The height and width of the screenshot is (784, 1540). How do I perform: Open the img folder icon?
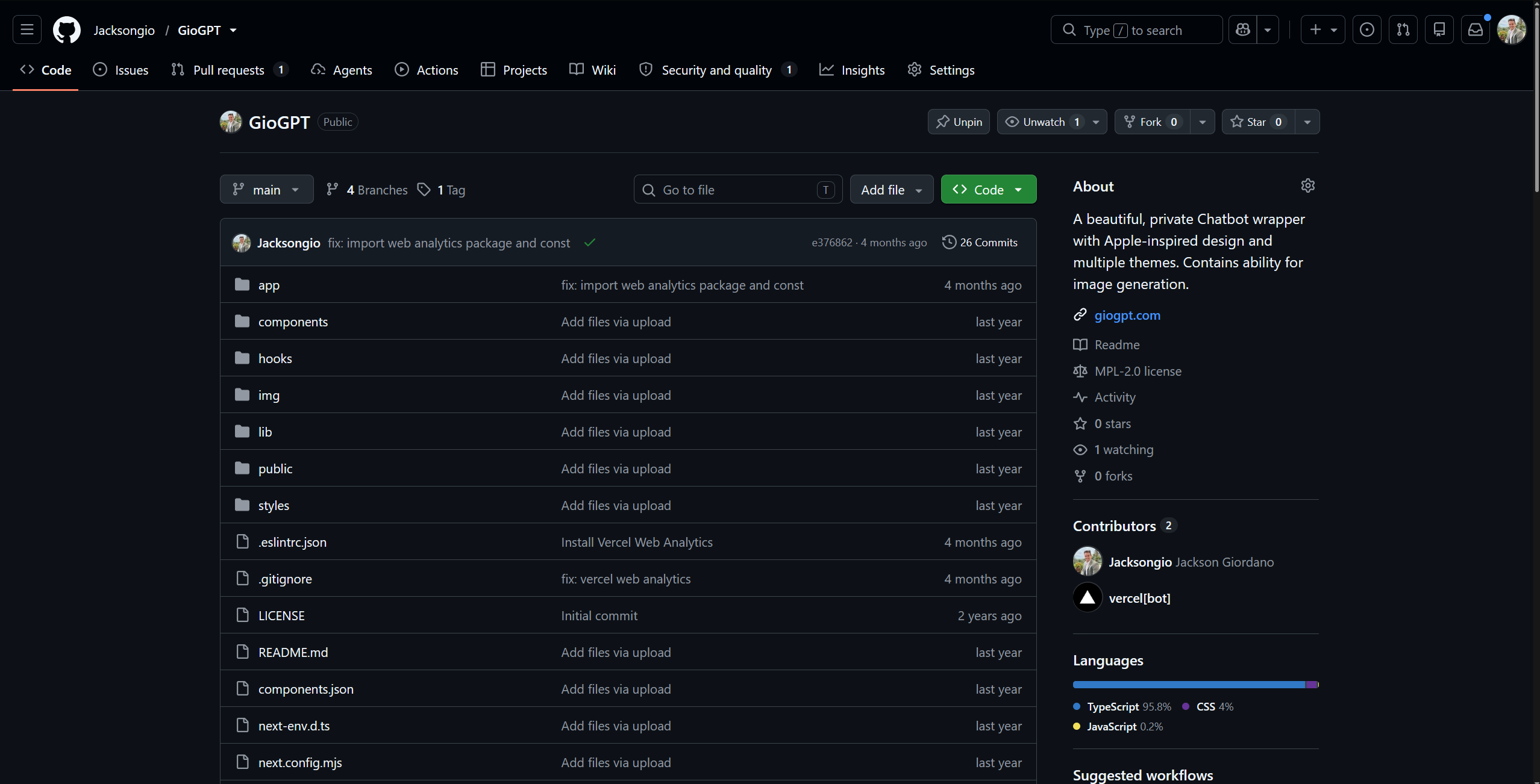[x=242, y=395]
